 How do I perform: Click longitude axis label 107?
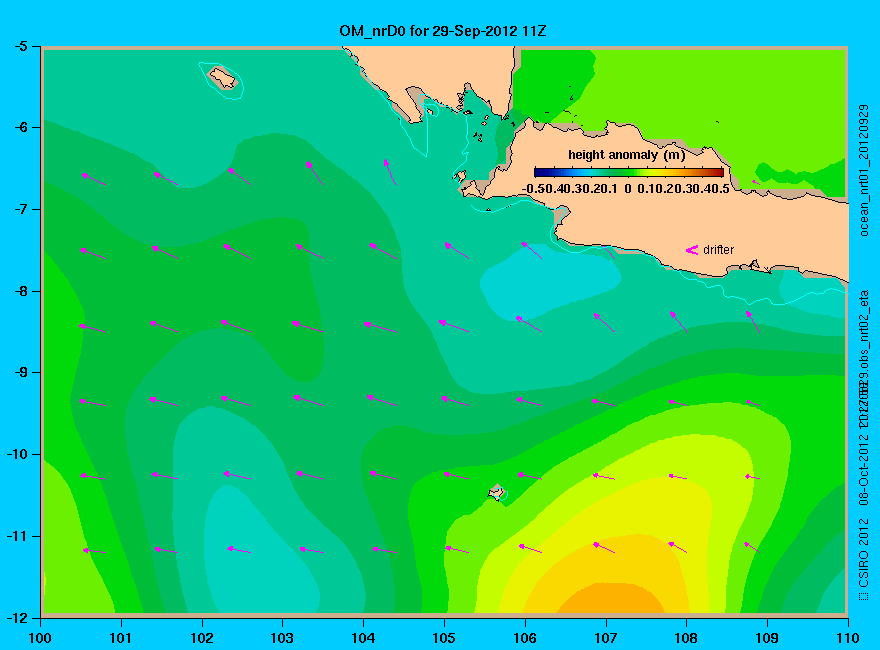tap(606, 638)
